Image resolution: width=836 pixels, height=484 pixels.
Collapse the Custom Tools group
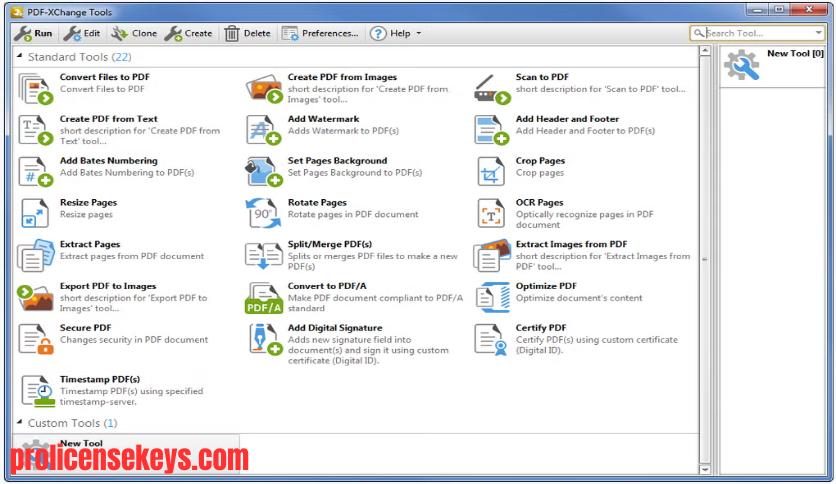20,422
